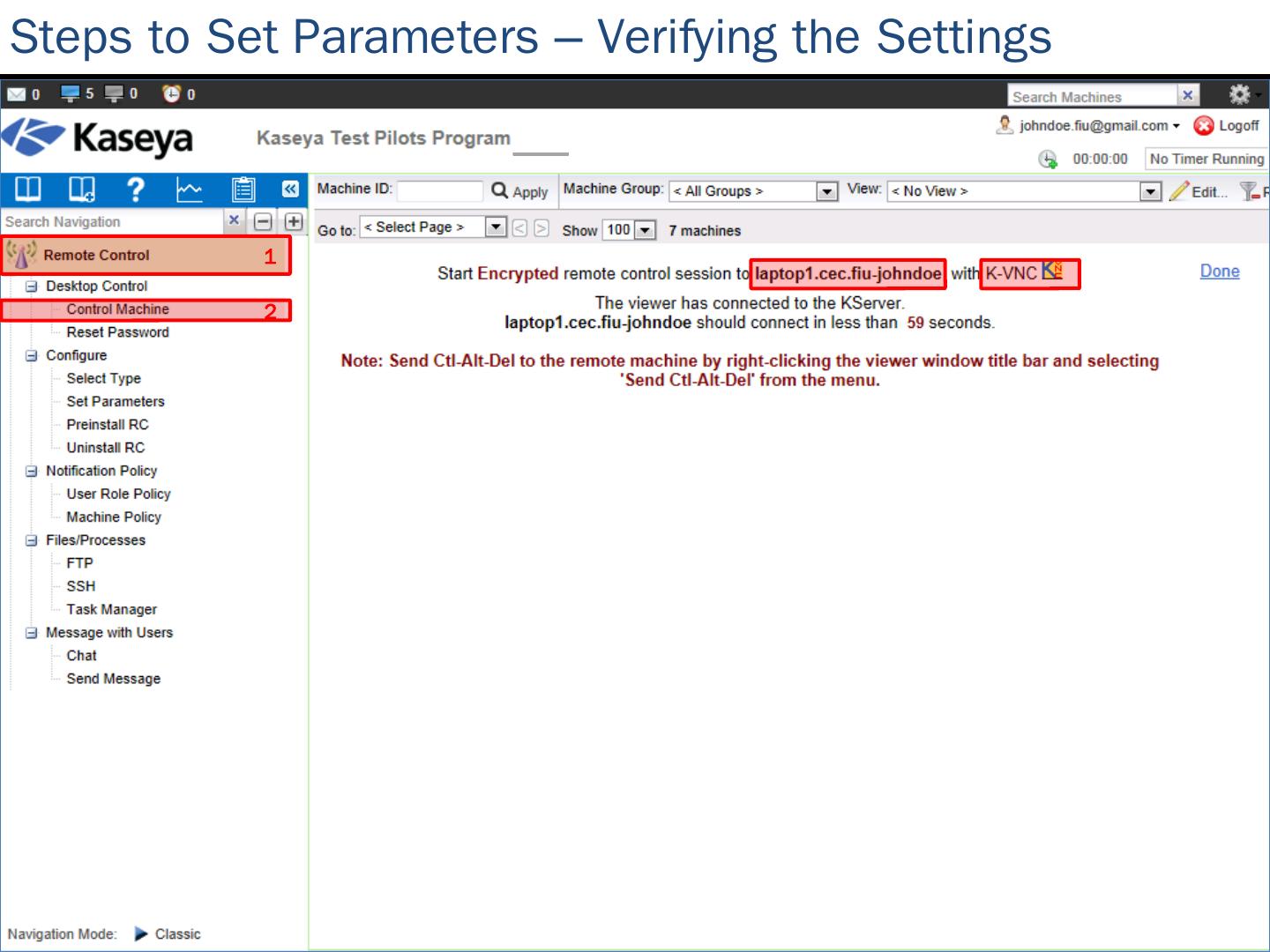Click the Logoff link text
The width and height of the screenshot is (1270, 952).
(x=1238, y=126)
